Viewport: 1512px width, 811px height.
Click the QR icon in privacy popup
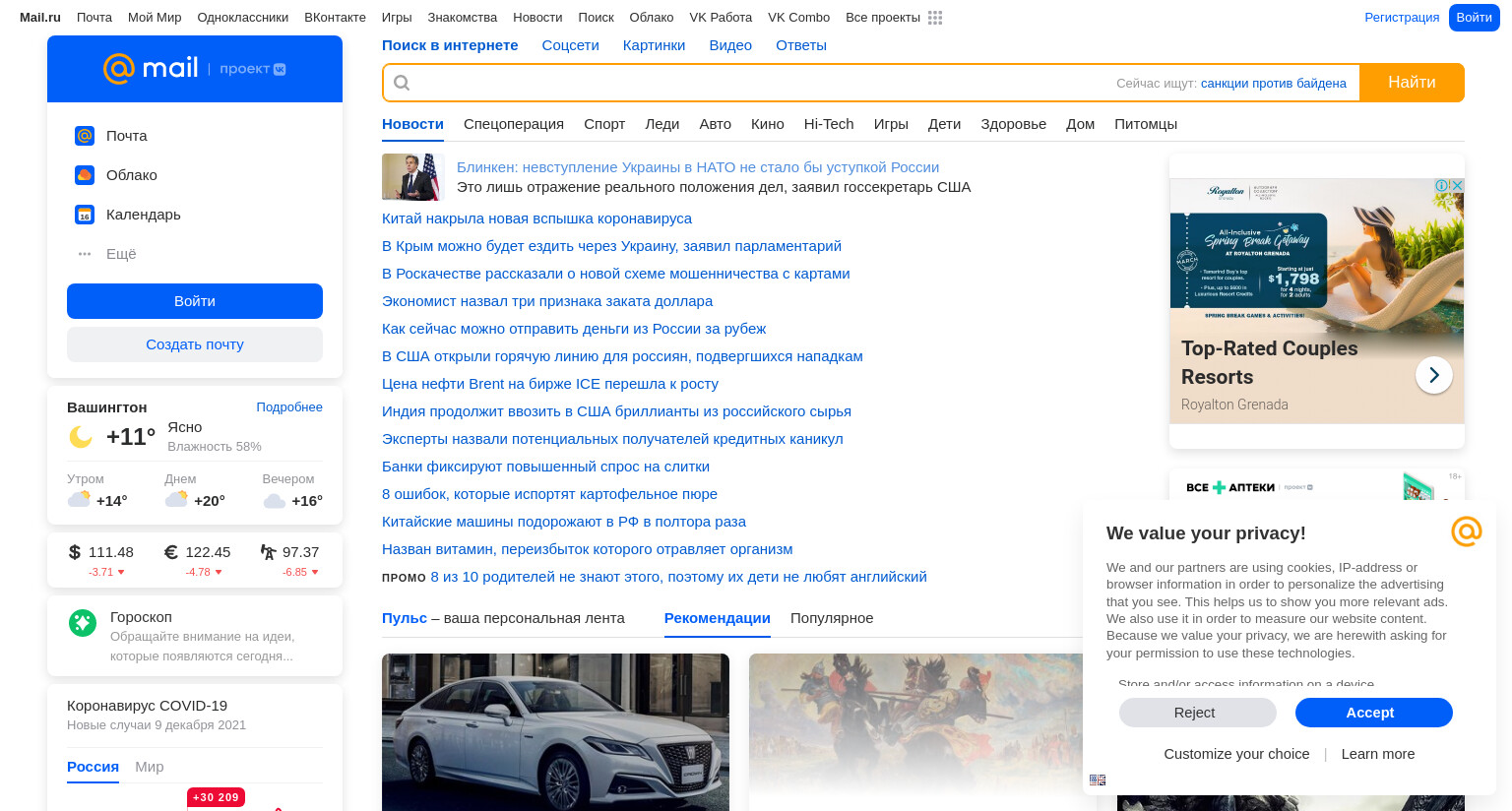point(1098,780)
